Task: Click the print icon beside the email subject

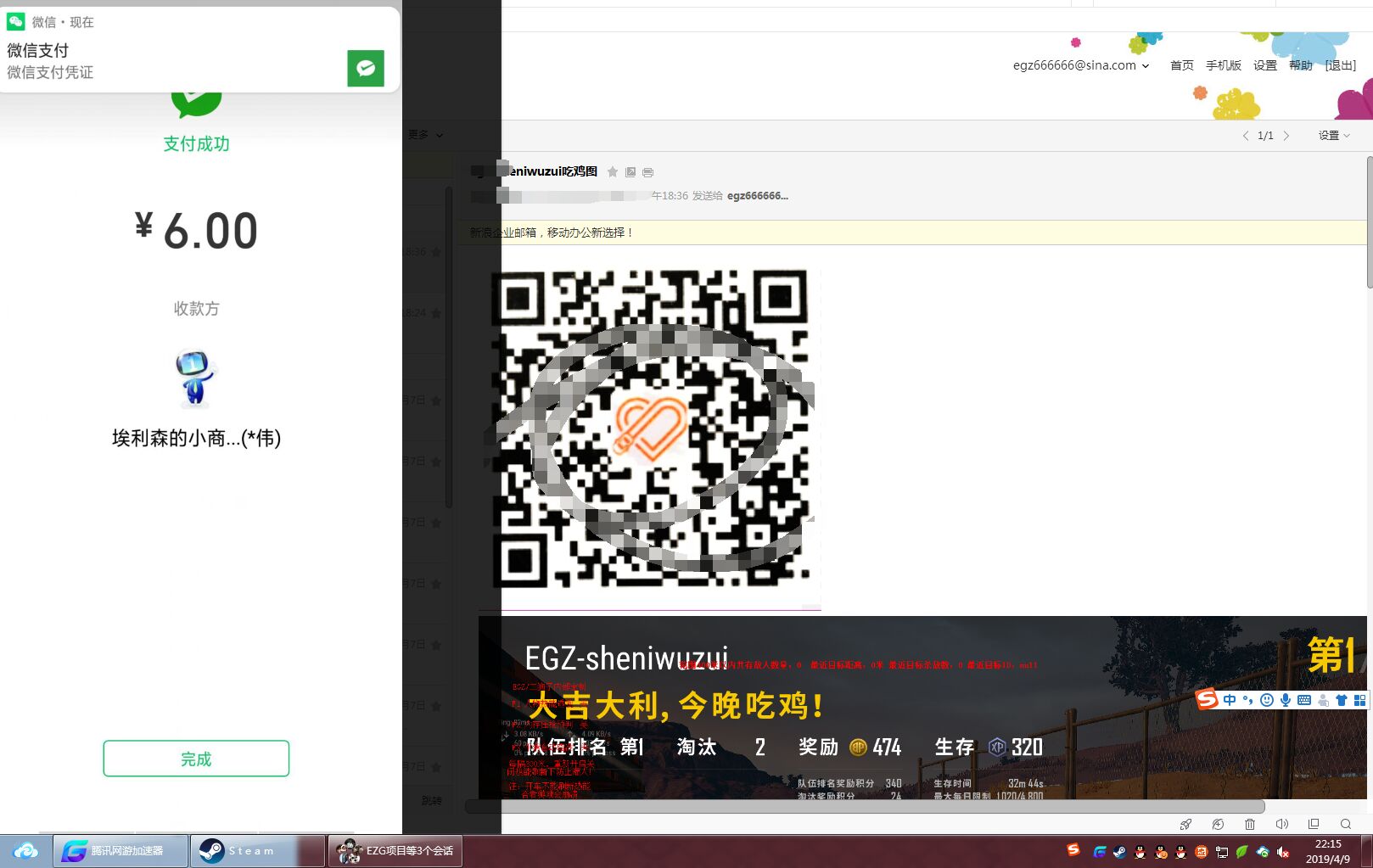Action: point(647,172)
